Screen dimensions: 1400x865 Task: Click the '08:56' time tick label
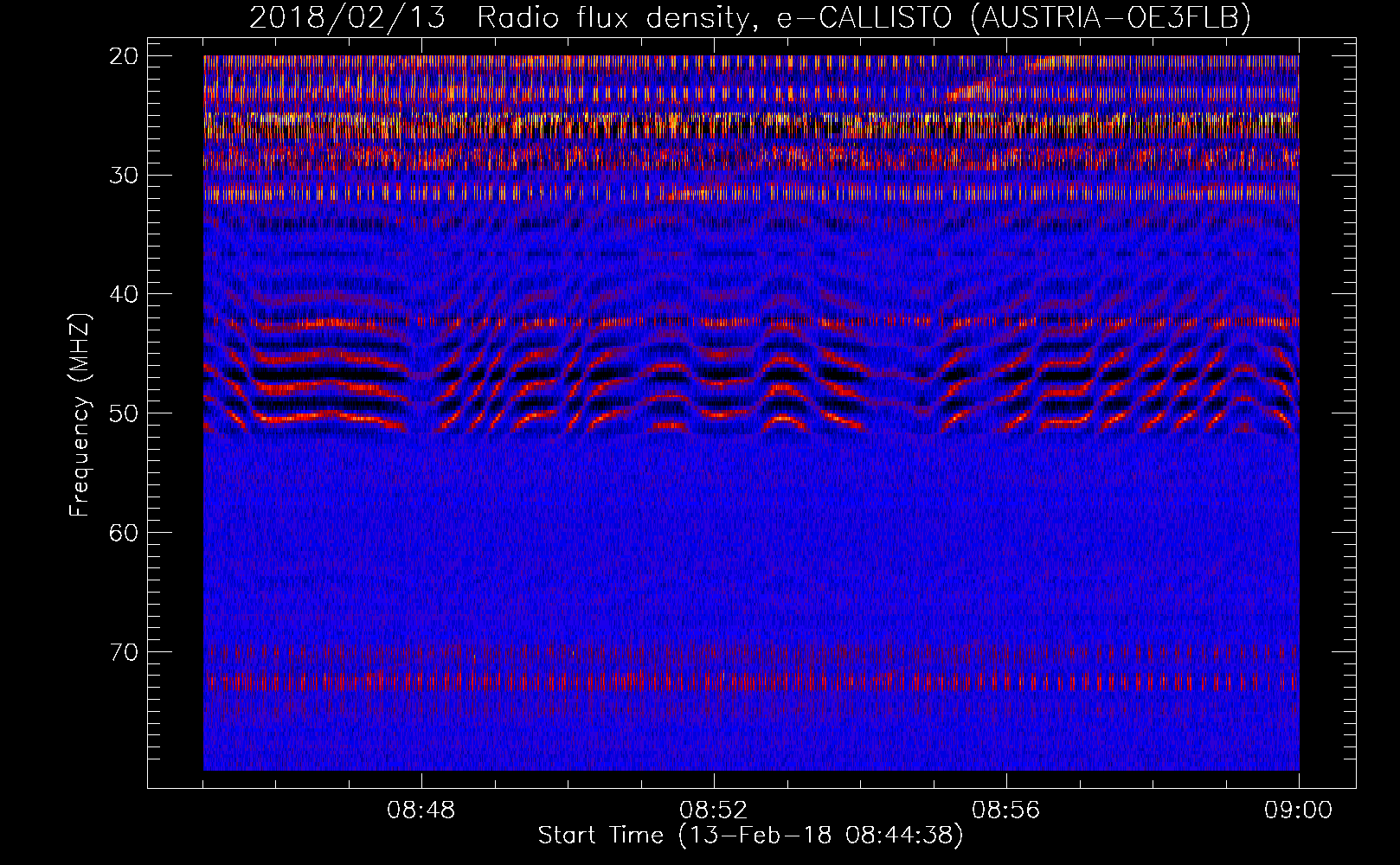pos(1006,811)
